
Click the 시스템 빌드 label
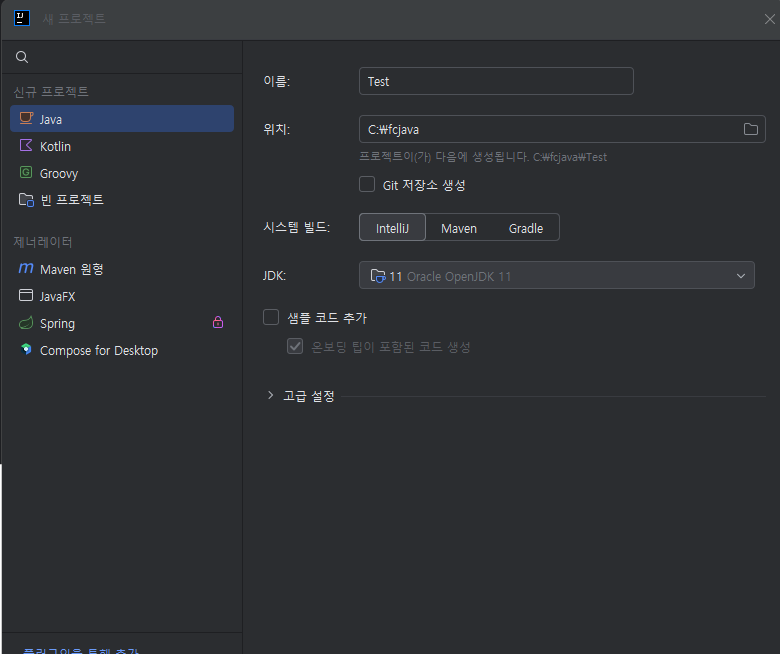coord(296,227)
